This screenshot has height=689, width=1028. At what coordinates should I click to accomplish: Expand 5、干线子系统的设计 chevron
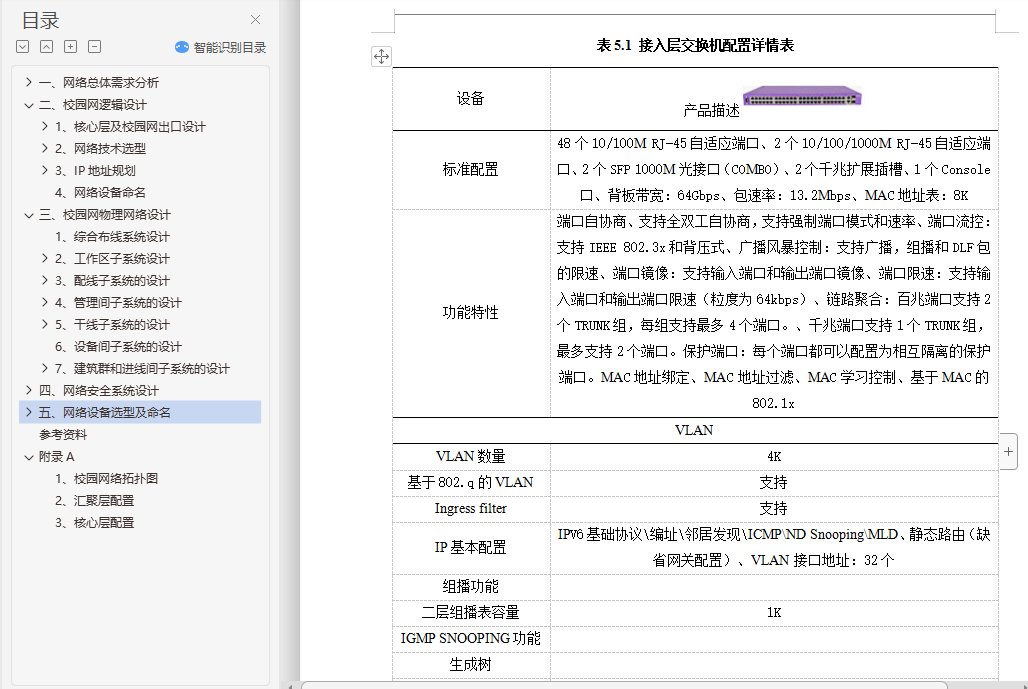coord(44,324)
